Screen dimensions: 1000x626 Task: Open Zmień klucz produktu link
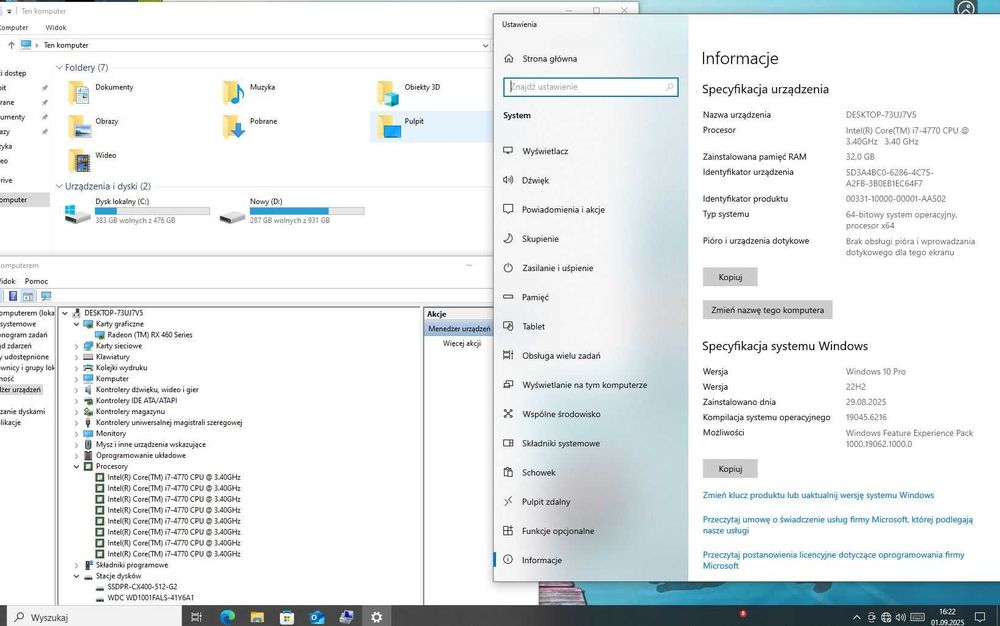818,495
